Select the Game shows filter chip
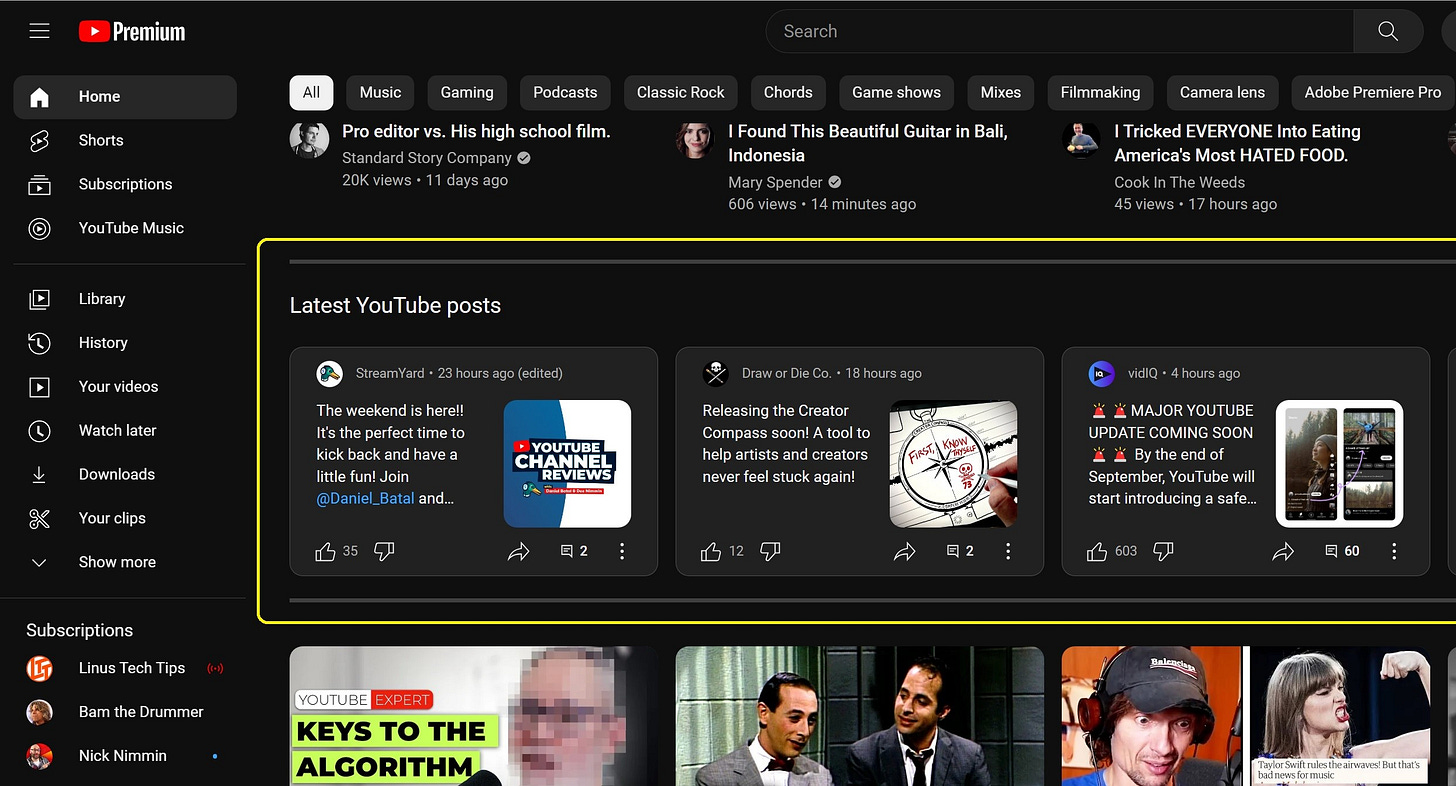This screenshot has height=786, width=1456. [896, 92]
